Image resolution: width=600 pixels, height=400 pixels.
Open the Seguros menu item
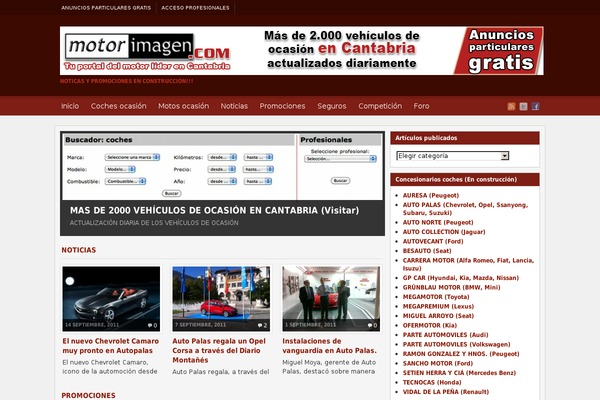point(332,106)
